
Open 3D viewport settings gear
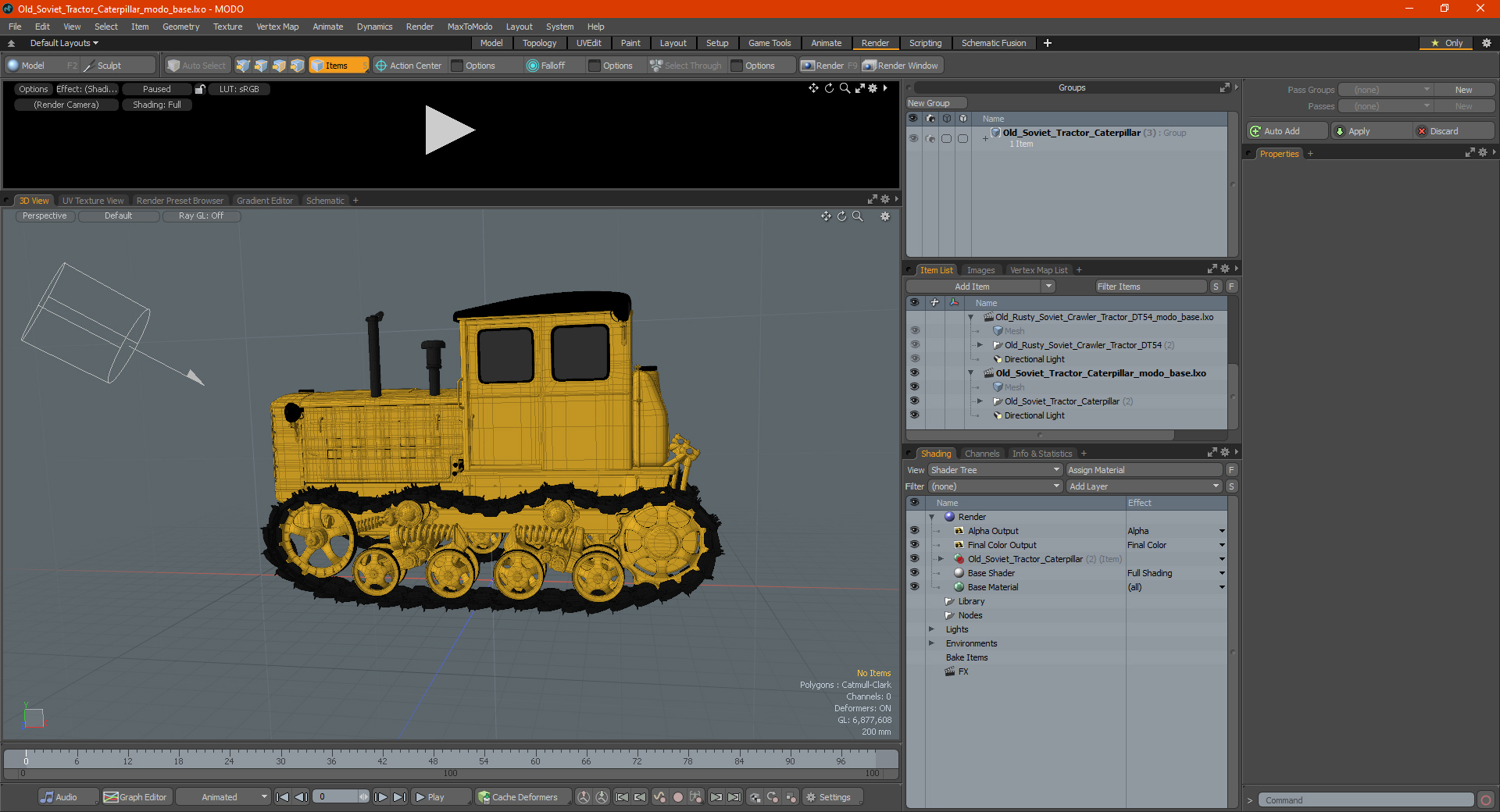(885, 216)
